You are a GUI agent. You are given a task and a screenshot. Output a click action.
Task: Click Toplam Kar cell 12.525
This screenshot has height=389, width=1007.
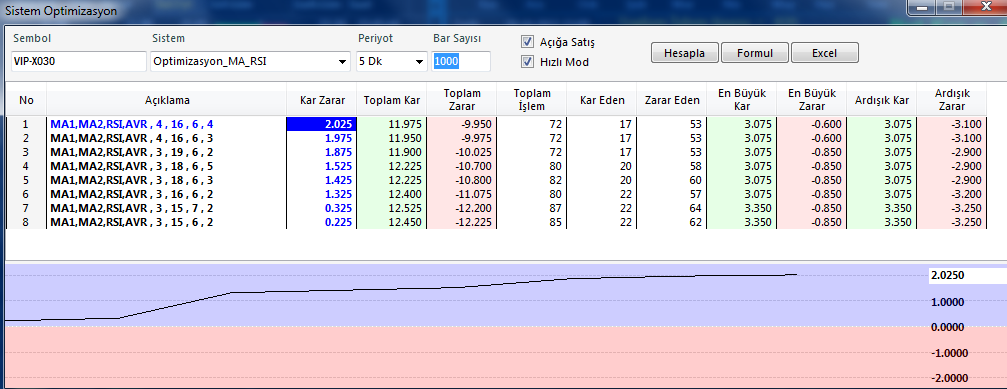tap(392, 208)
